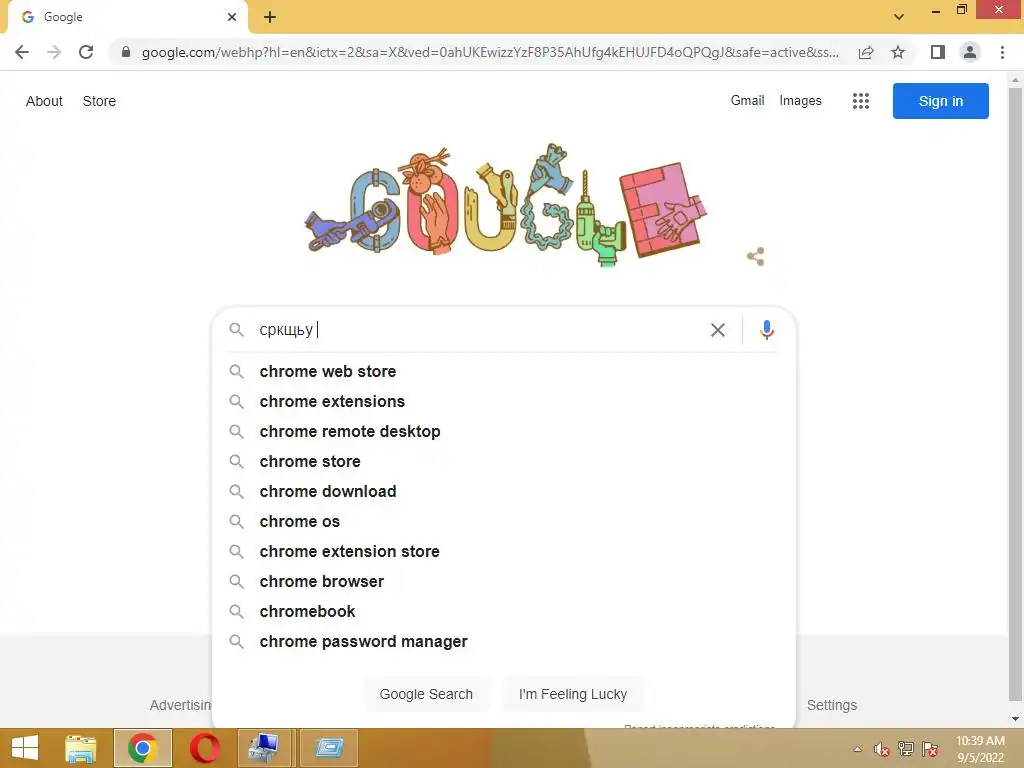The width and height of the screenshot is (1024, 768).
Task: Click the Chrome taskbar icon
Action: point(143,748)
